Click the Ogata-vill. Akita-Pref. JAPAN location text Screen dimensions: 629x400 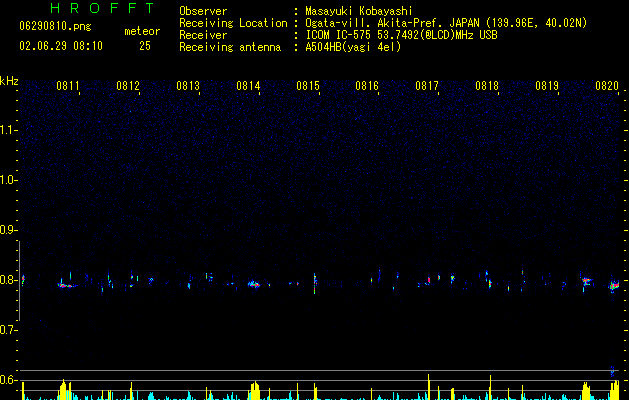pyautogui.click(x=446, y=23)
